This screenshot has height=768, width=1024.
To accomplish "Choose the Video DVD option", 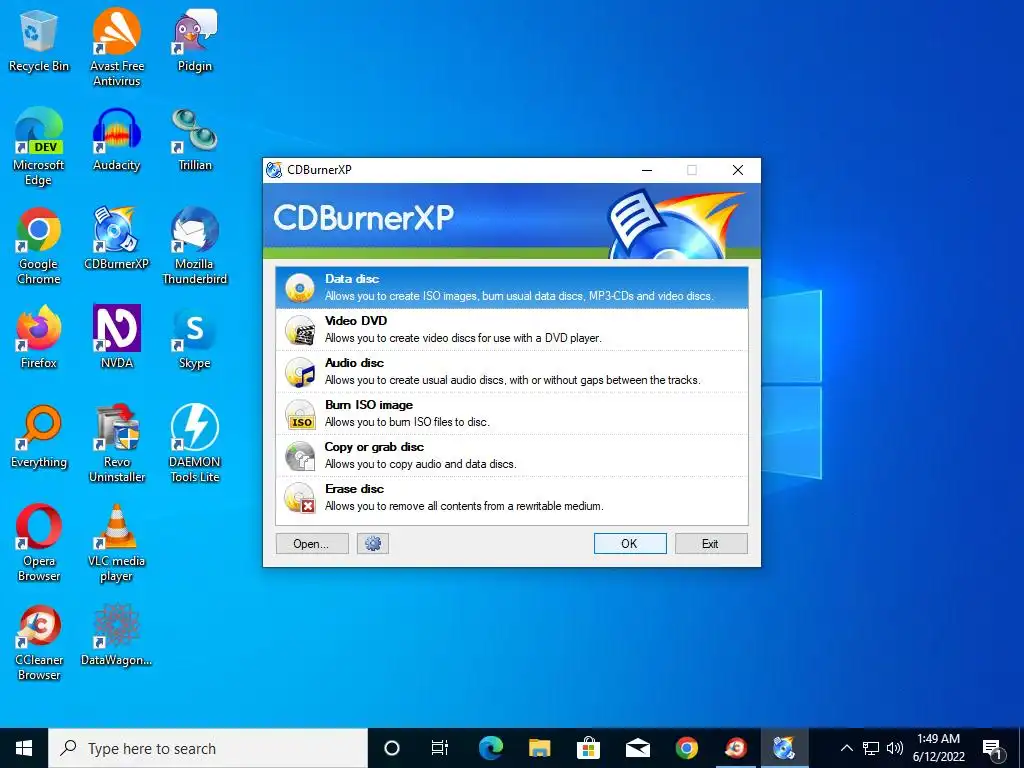I will (511, 329).
